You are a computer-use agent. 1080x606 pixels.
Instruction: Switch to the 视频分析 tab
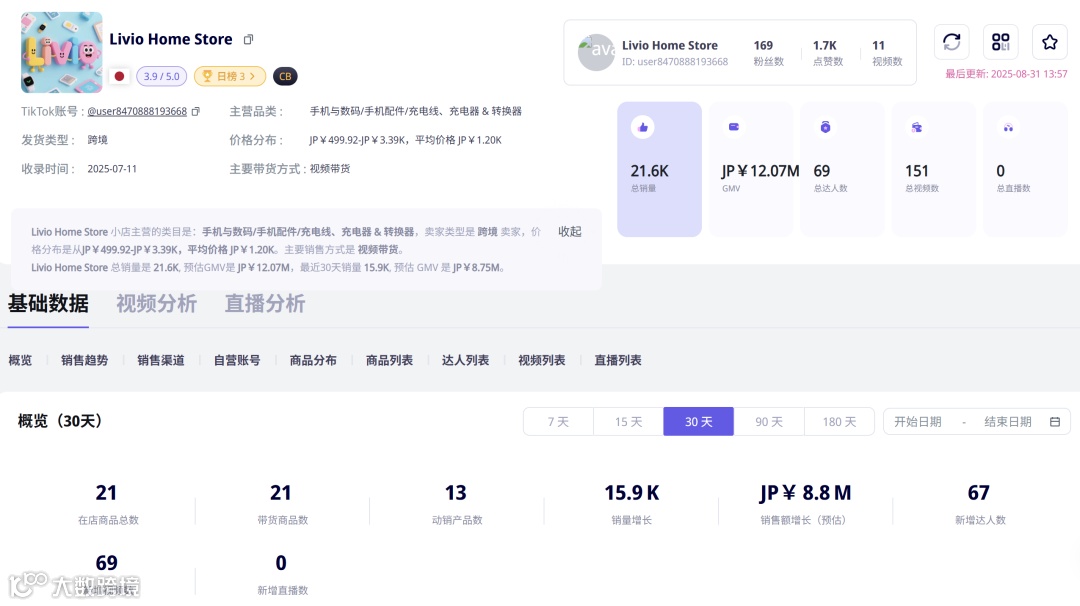click(156, 303)
